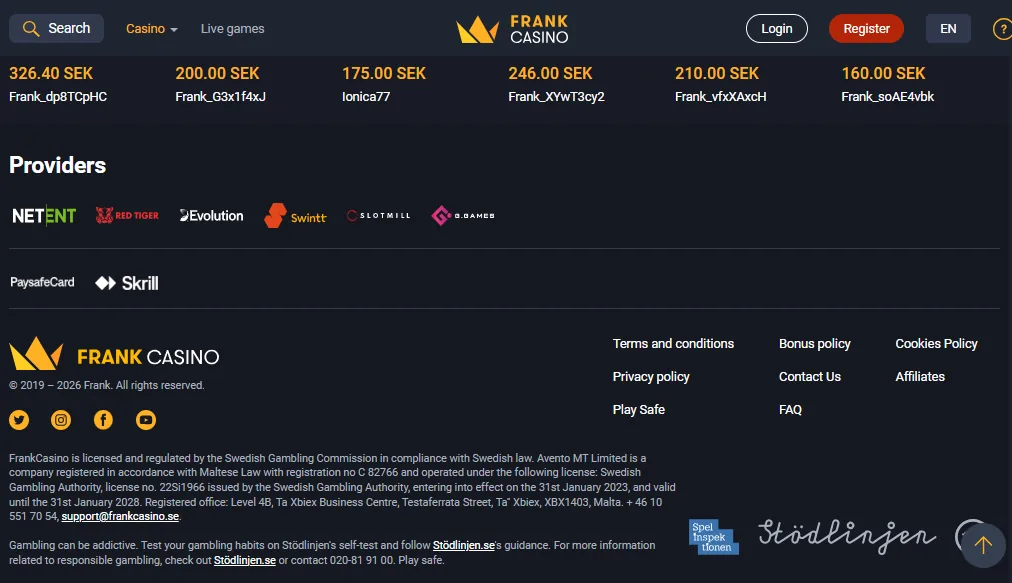The width and height of the screenshot is (1012, 583).
Task: Open the Affiliates page
Action: pyautogui.click(x=920, y=376)
